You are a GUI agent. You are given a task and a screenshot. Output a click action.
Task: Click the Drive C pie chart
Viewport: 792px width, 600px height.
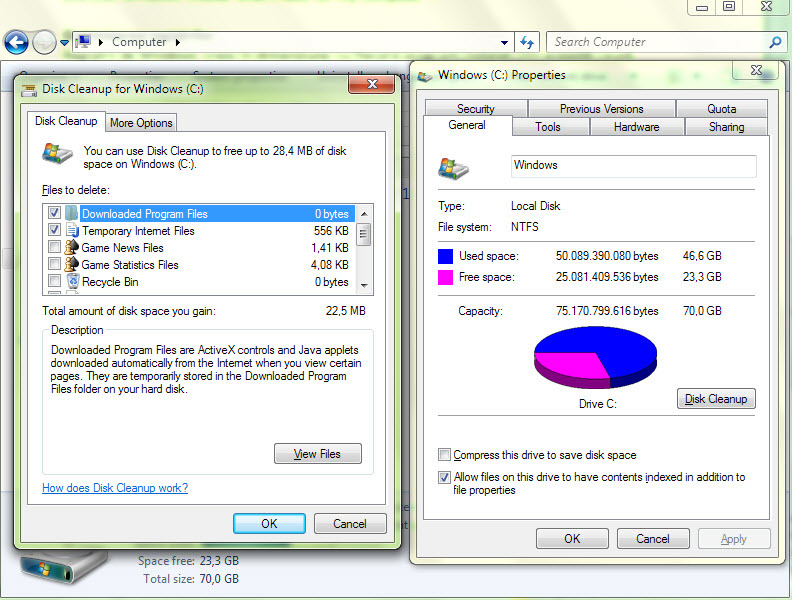point(596,357)
